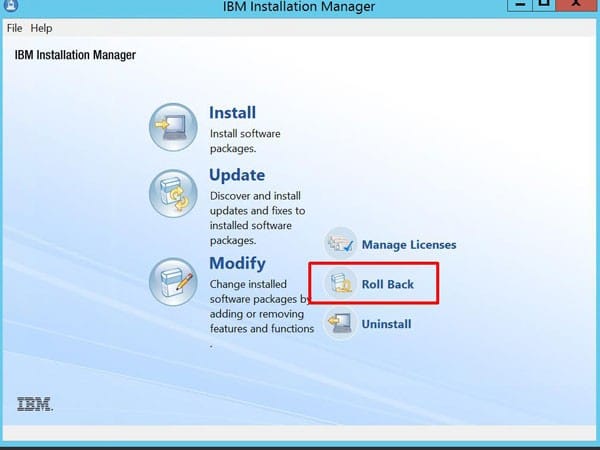This screenshot has width=600, height=450.
Task: Select the Modify heading link
Action: 237,263
